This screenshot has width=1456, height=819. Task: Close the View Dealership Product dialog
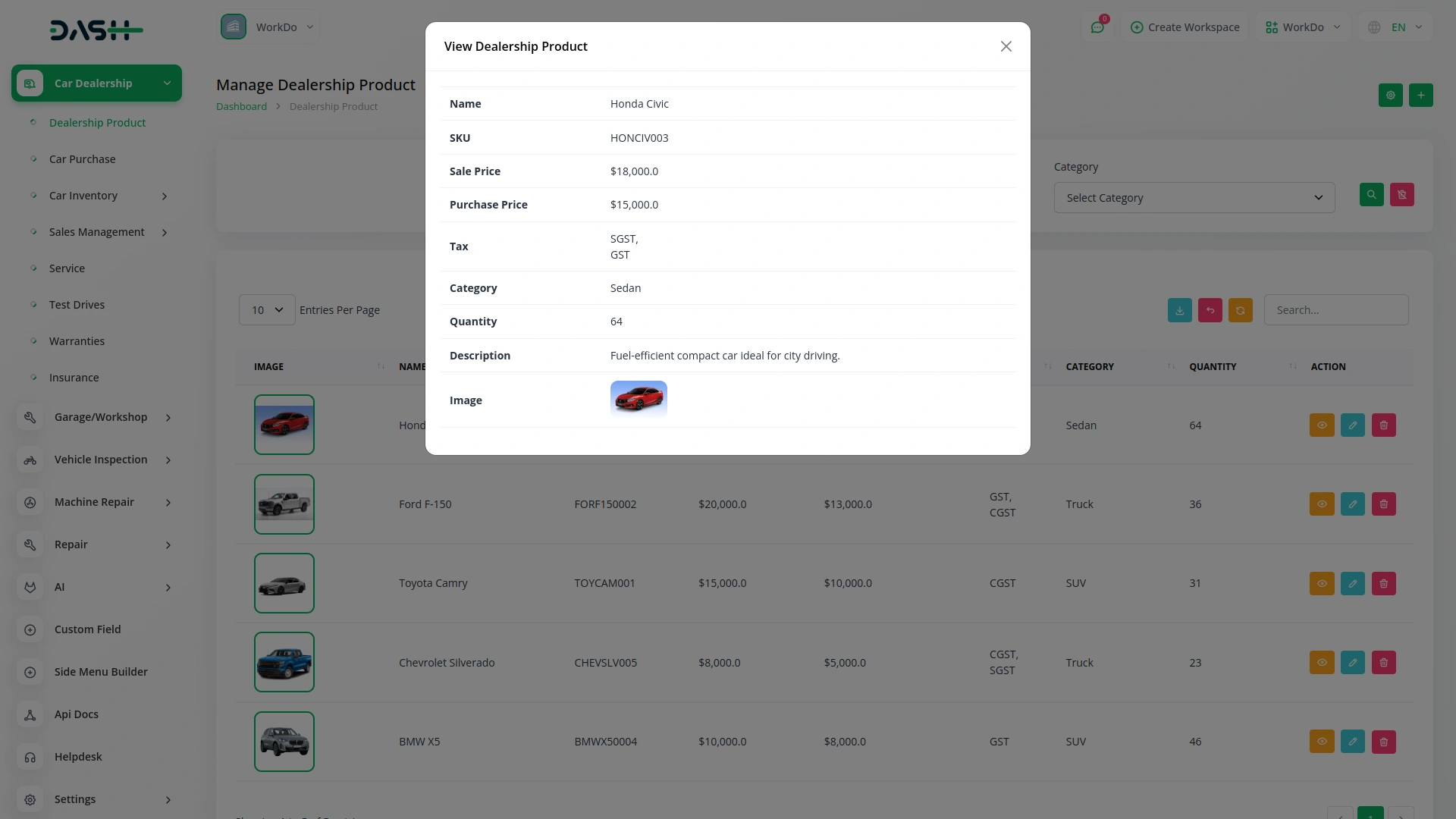pos(1006,46)
